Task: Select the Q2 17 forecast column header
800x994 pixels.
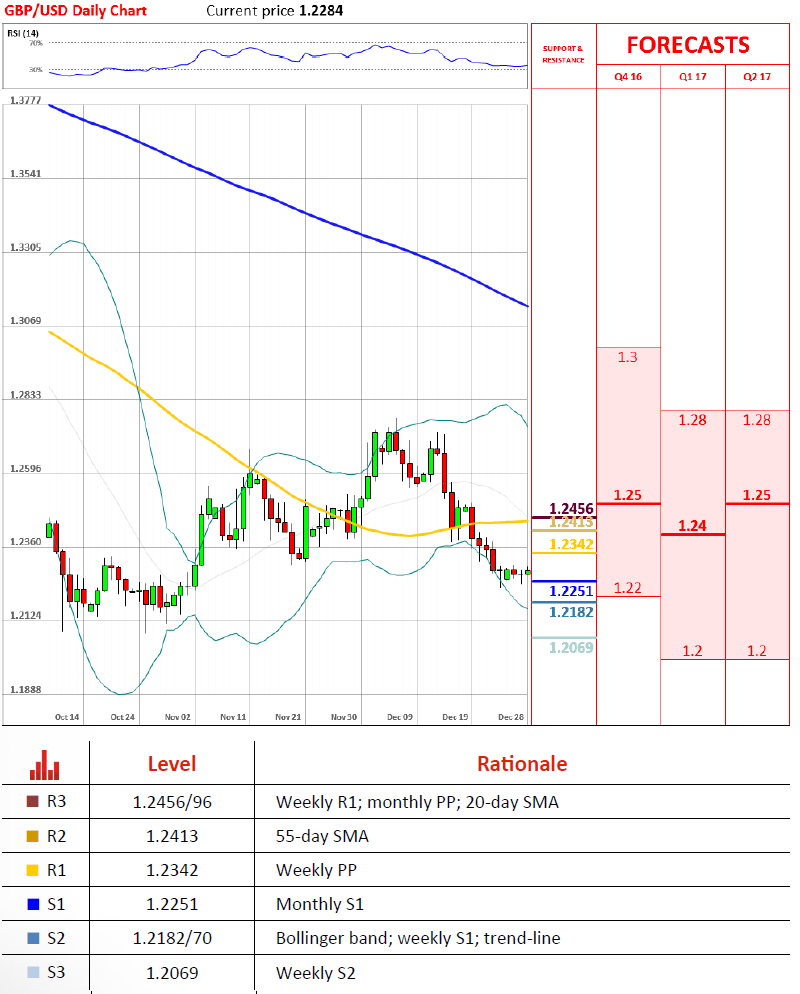Action: [x=757, y=77]
